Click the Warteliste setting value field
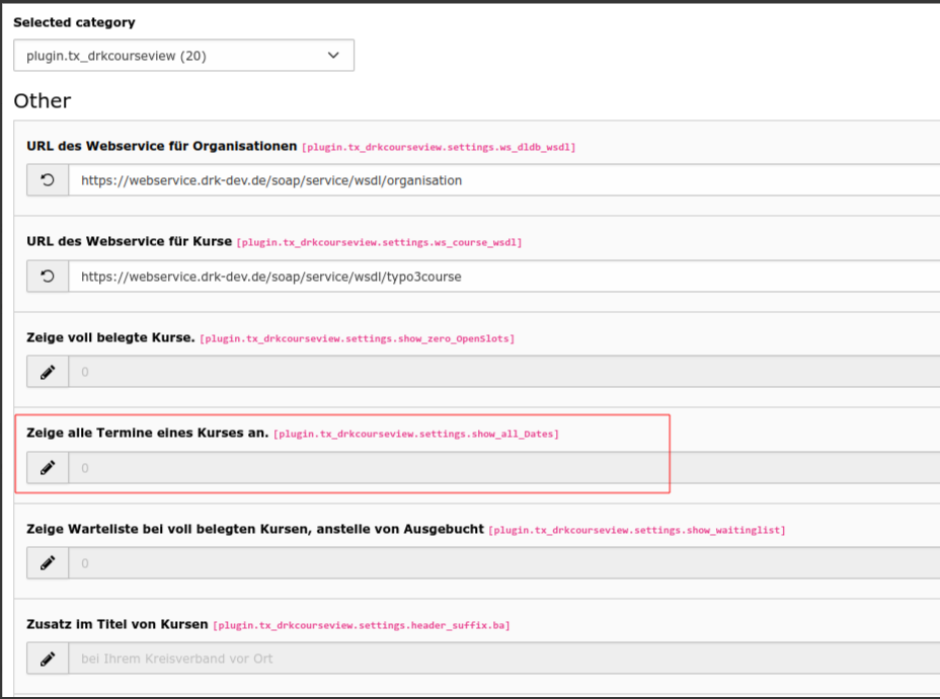940x699 pixels. [500, 563]
